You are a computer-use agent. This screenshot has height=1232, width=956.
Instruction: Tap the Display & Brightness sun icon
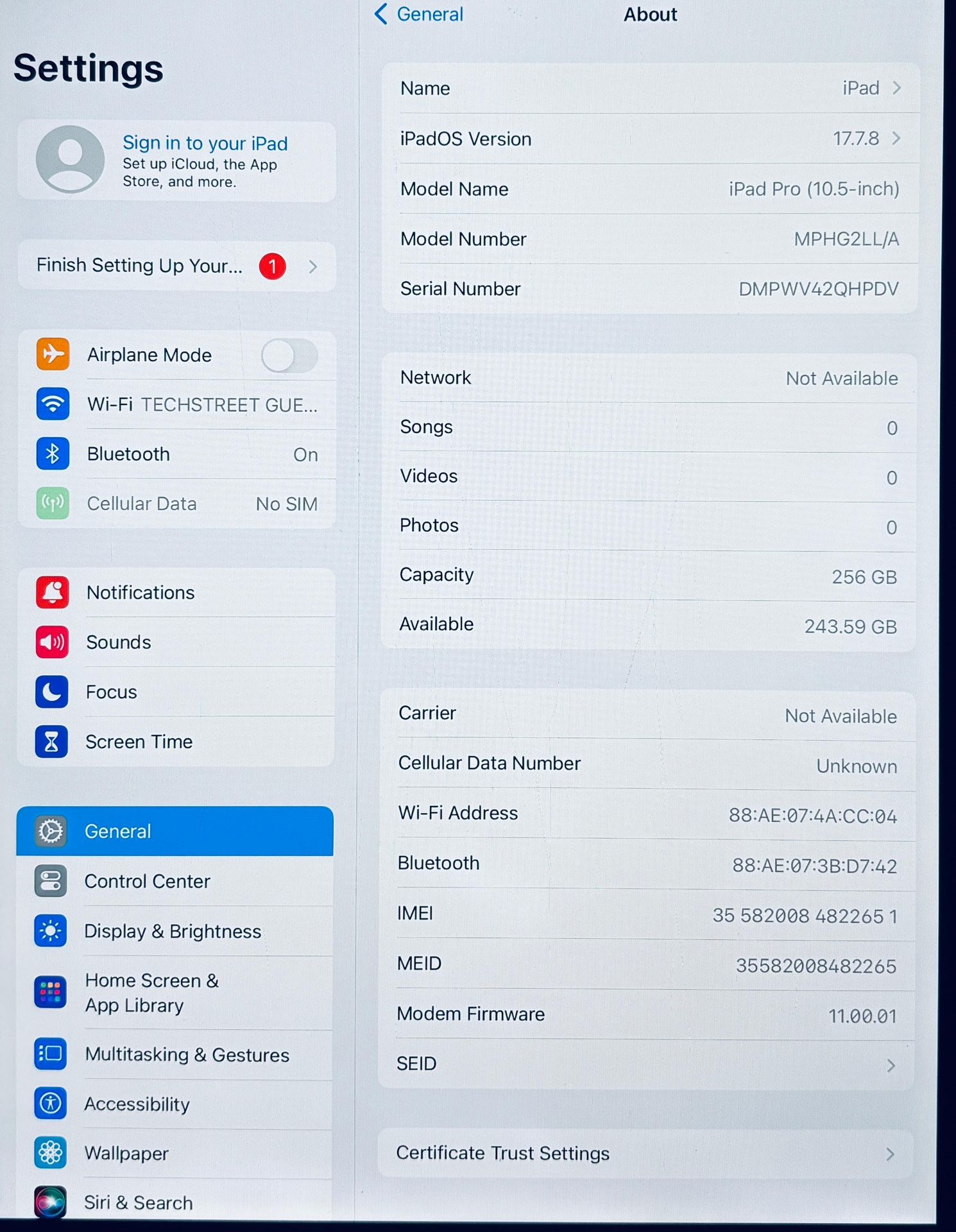(51, 930)
